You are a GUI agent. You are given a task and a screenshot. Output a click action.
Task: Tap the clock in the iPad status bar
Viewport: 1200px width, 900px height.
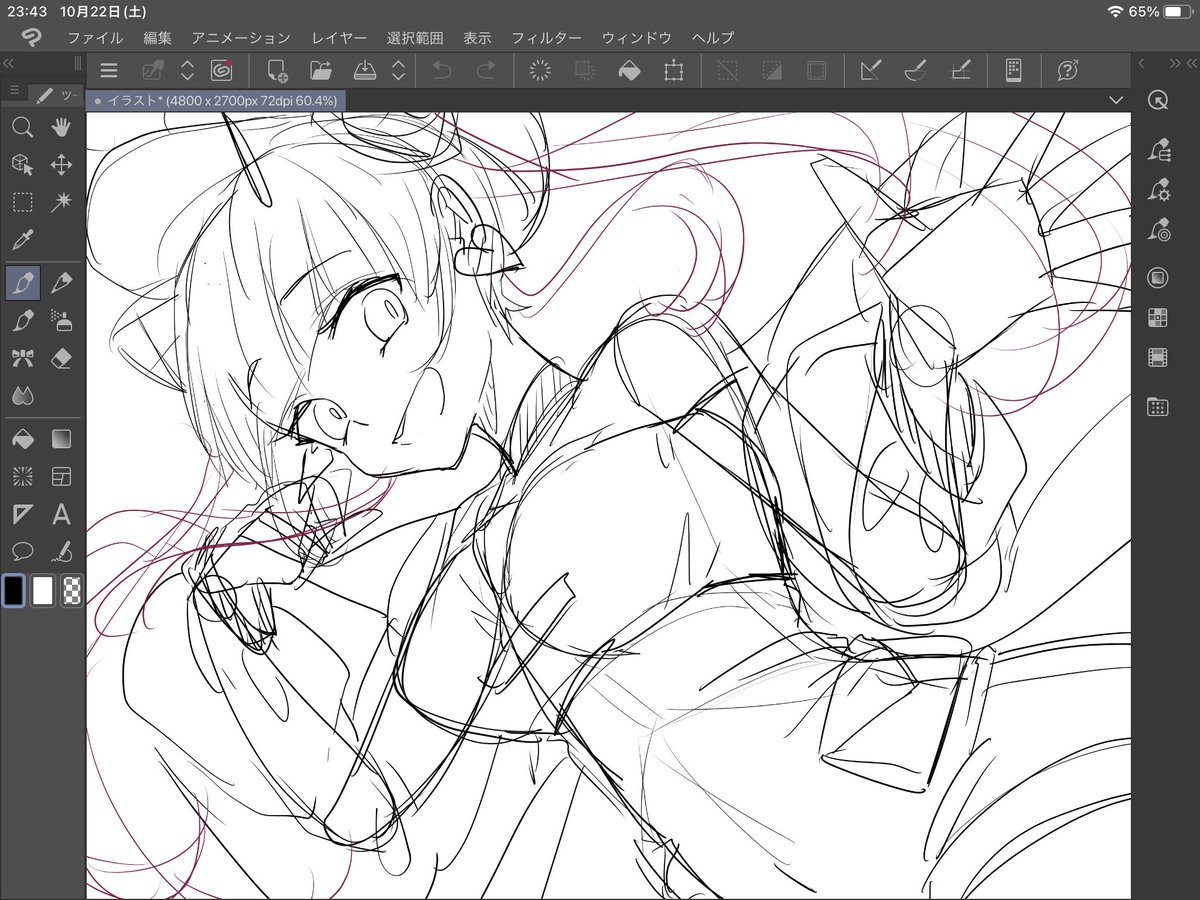point(26,12)
